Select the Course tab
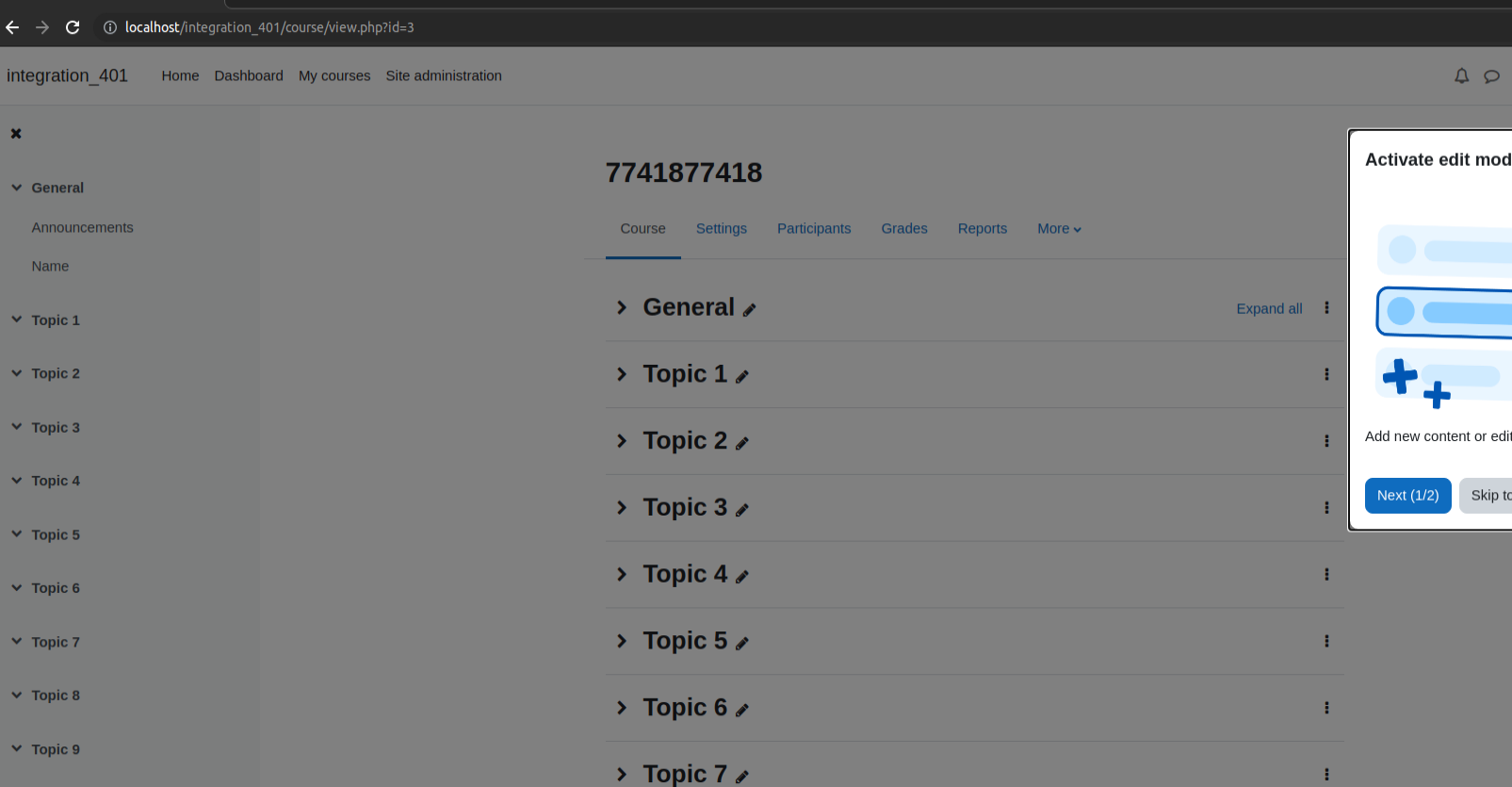This screenshot has width=1512, height=787. coord(642,229)
